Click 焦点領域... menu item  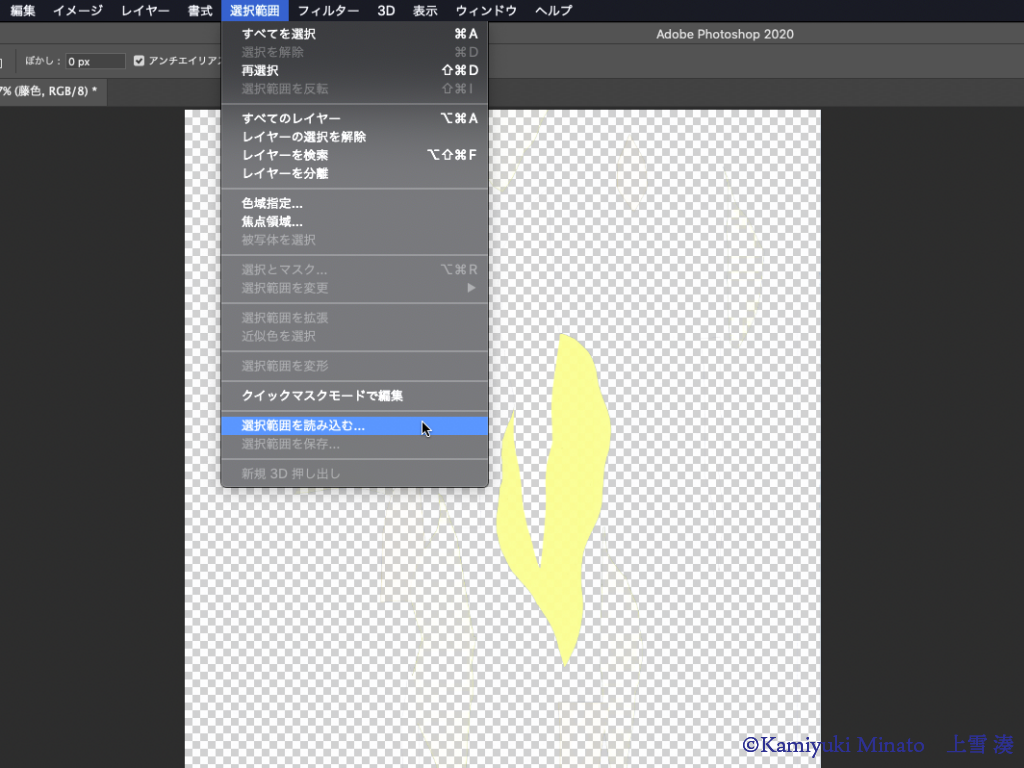(x=272, y=222)
